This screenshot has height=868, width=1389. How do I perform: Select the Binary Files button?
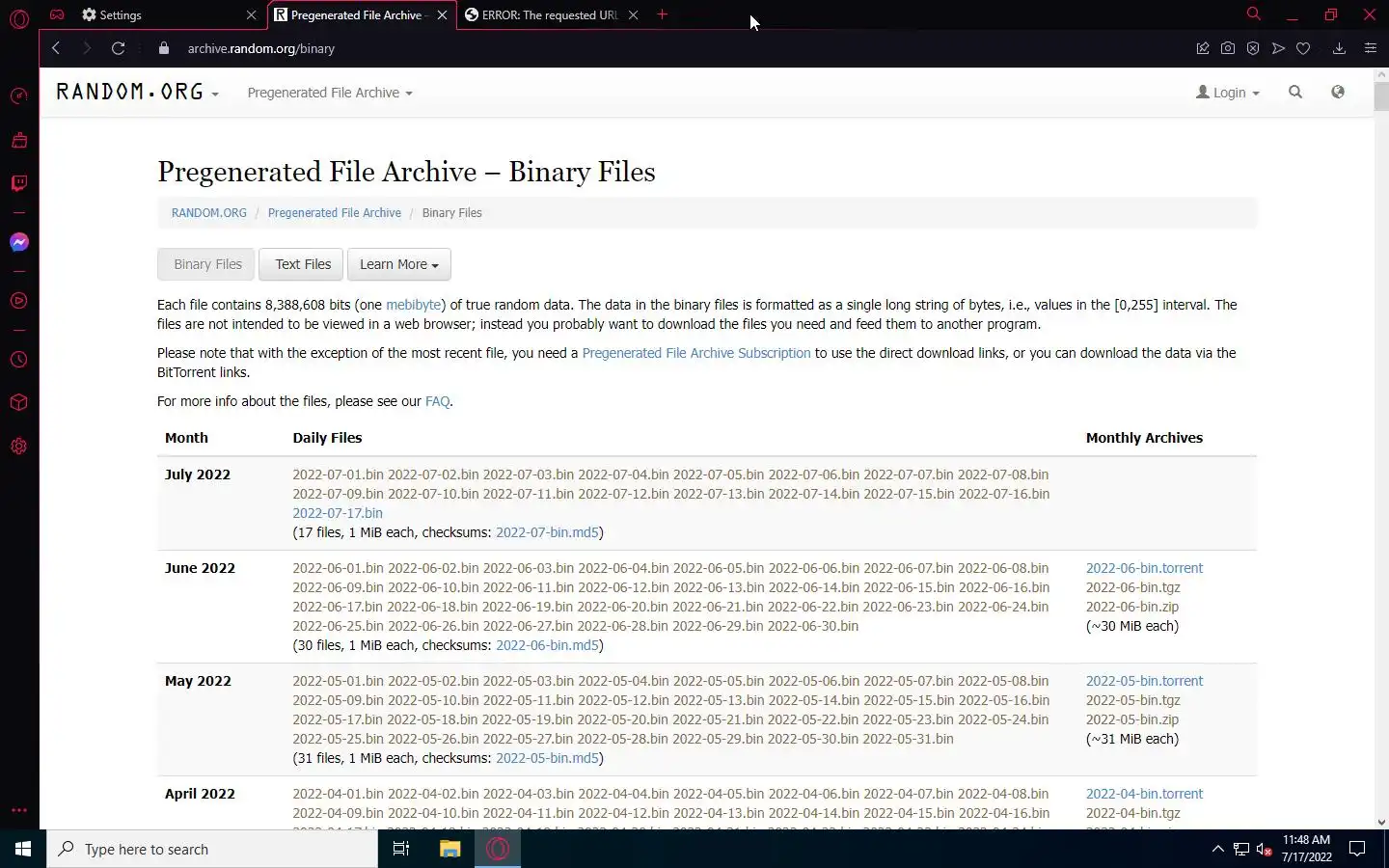click(x=207, y=264)
